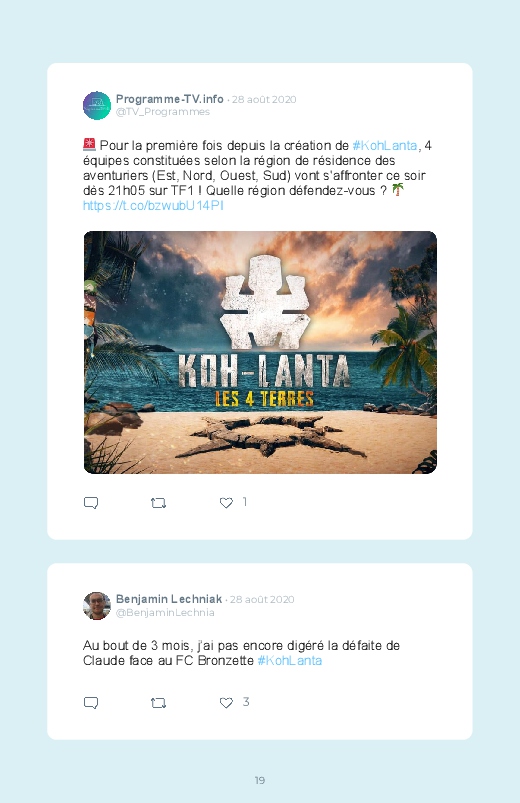The image size is (520, 803).
Task: Click the reply icon on Benjamin Lechniak's tweet
Action: point(91,703)
